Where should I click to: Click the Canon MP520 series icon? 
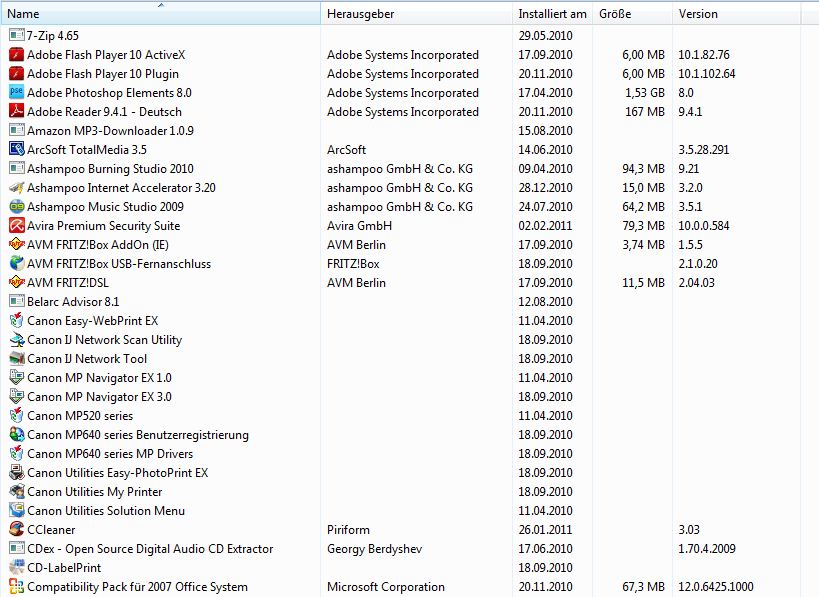(x=17, y=416)
